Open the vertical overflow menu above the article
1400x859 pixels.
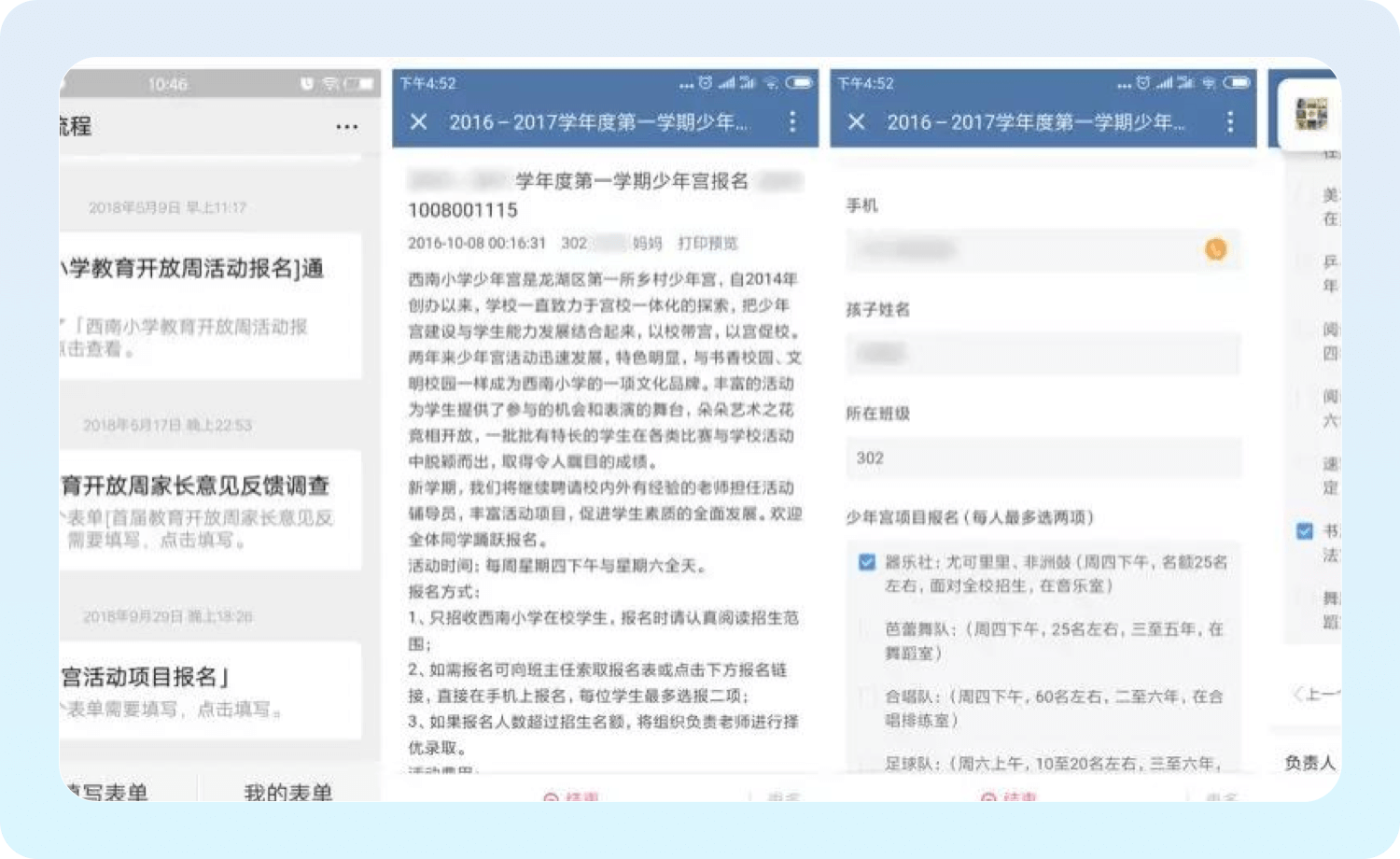[x=792, y=122]
